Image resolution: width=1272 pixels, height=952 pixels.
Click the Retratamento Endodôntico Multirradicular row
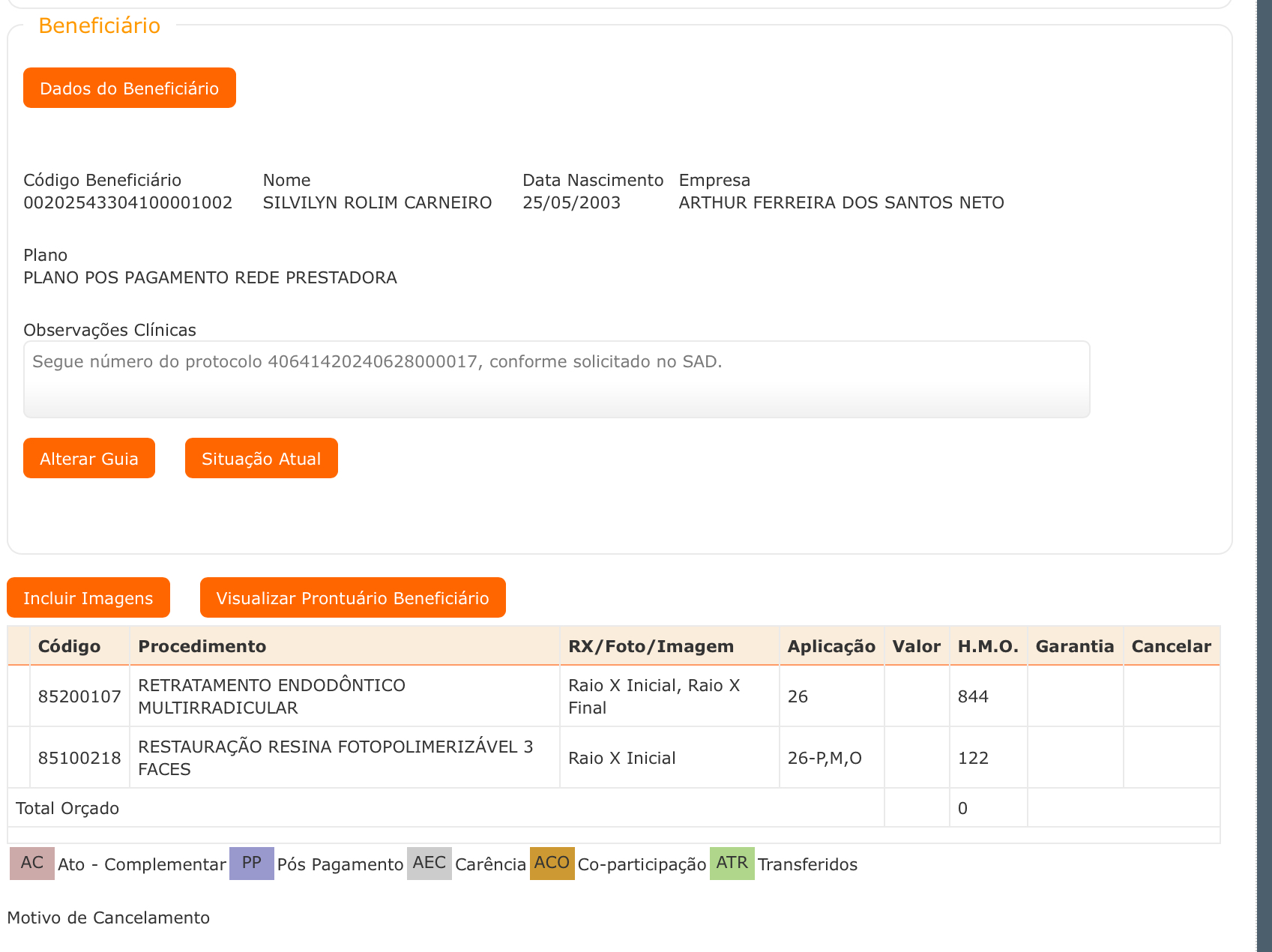click(271, 697)
